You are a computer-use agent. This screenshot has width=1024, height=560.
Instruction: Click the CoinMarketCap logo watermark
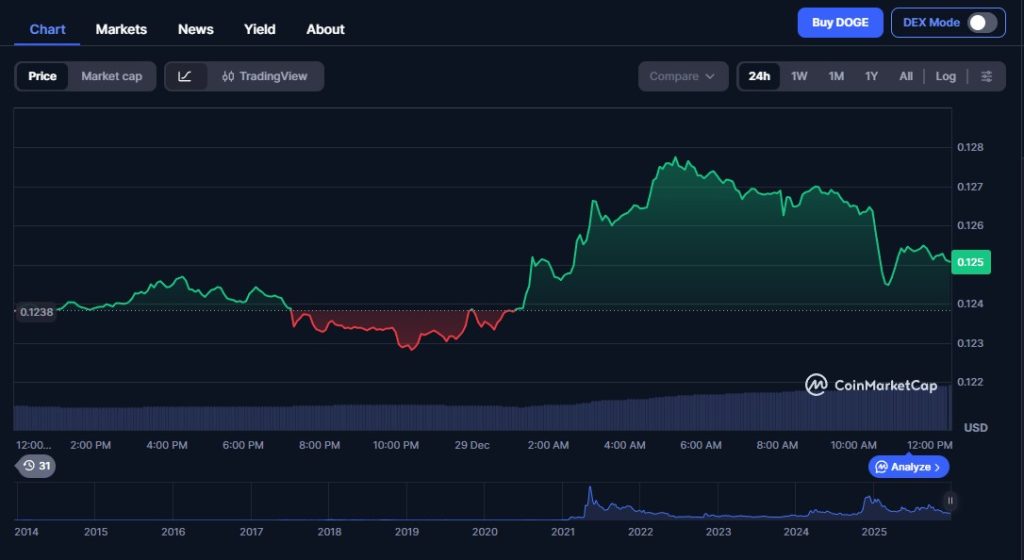[x=871, y=385]
